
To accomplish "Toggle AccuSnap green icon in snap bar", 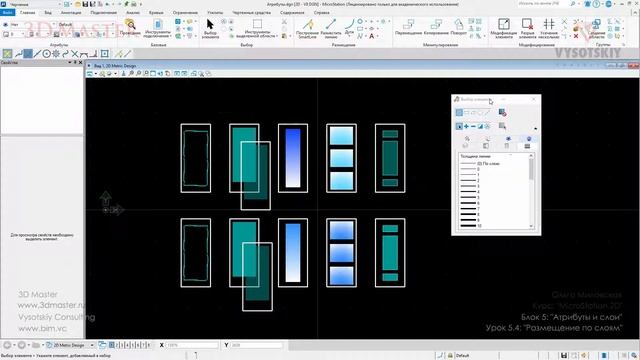I will tap(7, 53).
